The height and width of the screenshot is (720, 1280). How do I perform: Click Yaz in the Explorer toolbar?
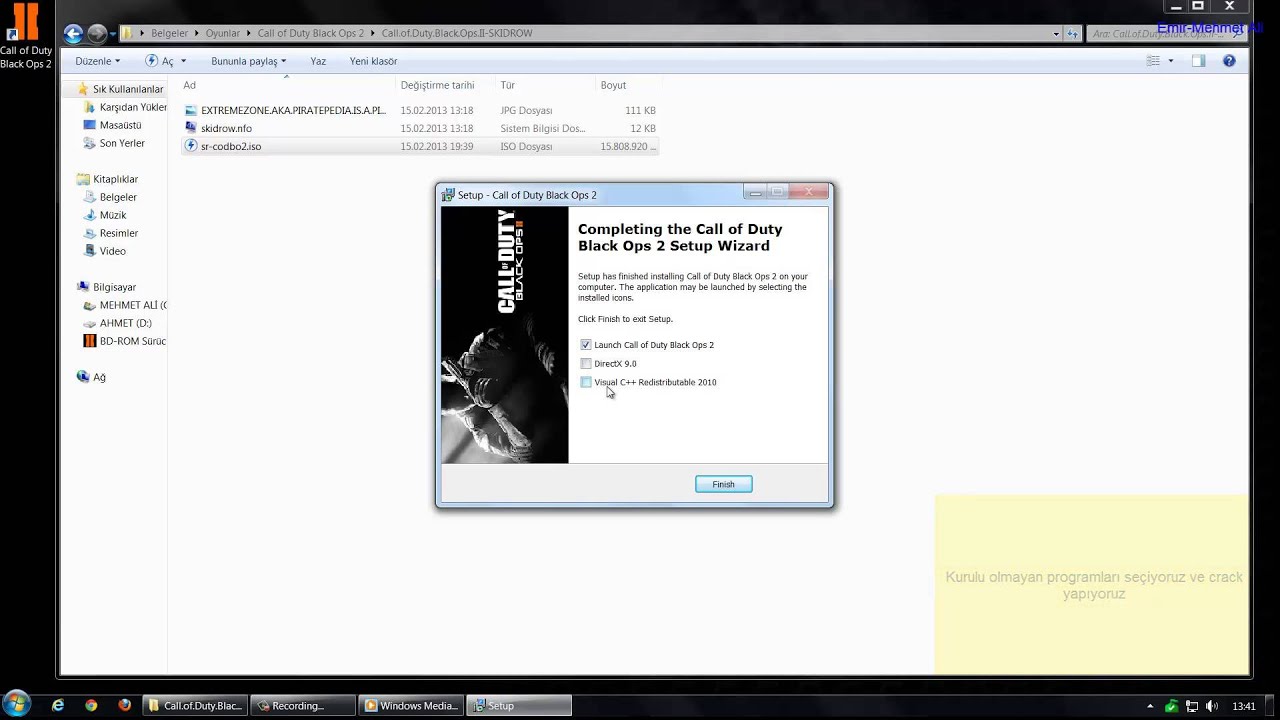[318, 61]
